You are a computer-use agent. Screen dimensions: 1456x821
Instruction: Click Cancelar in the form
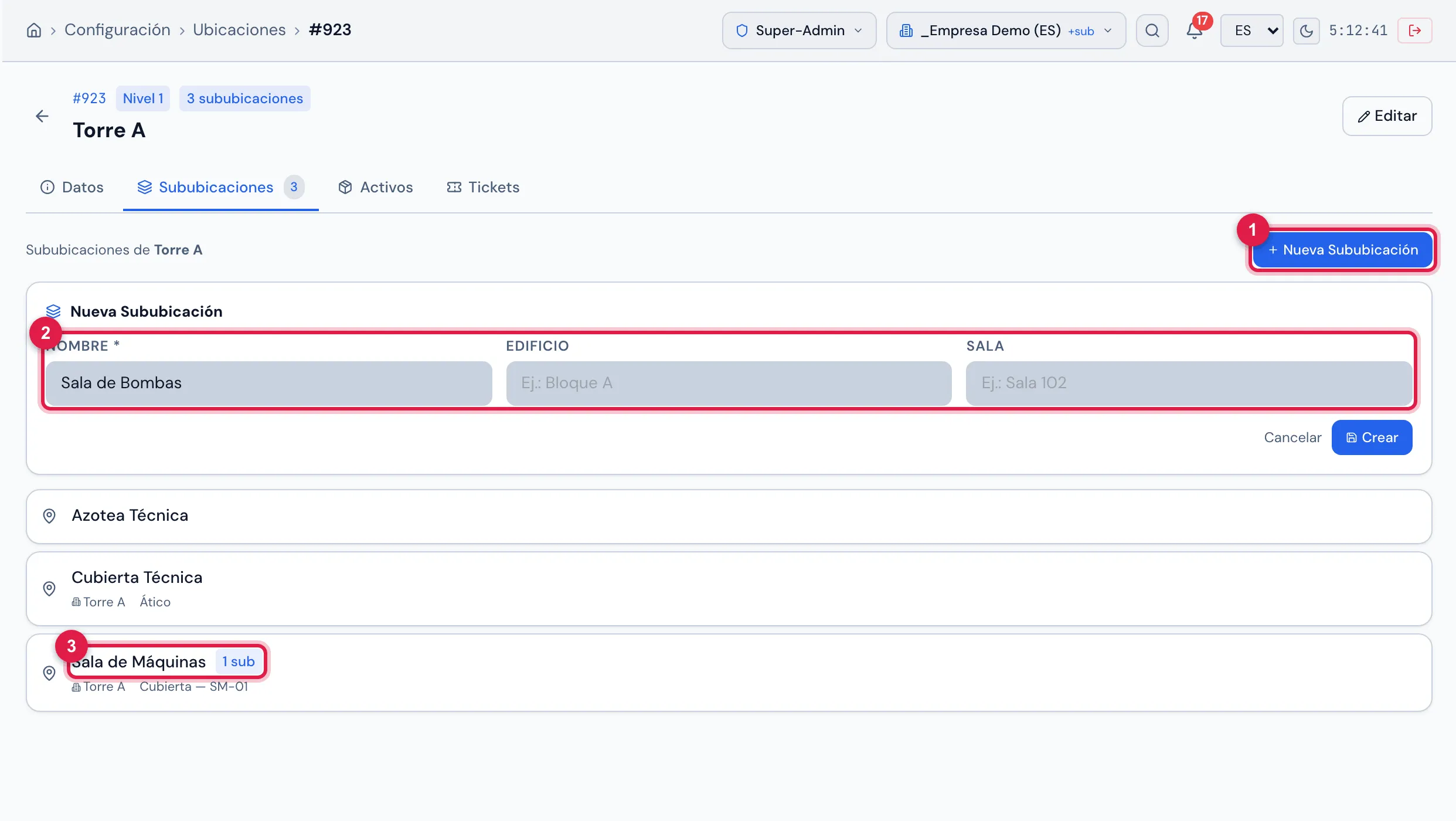1292,437
